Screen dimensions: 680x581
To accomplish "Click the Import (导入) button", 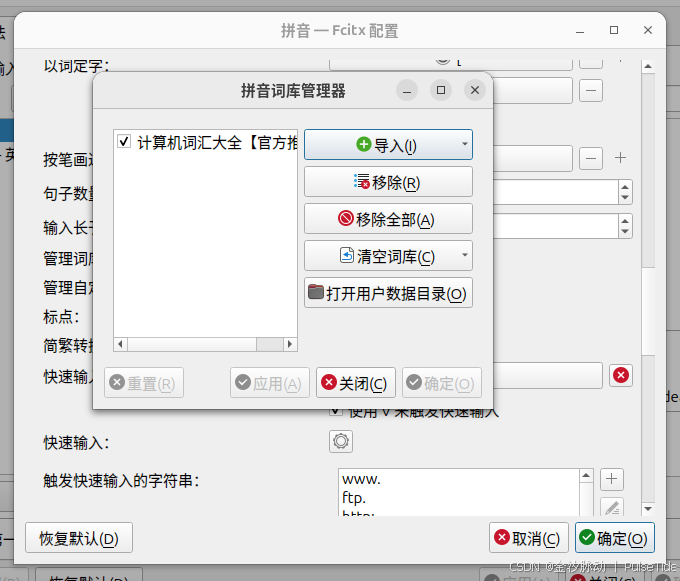I will 388,145.
